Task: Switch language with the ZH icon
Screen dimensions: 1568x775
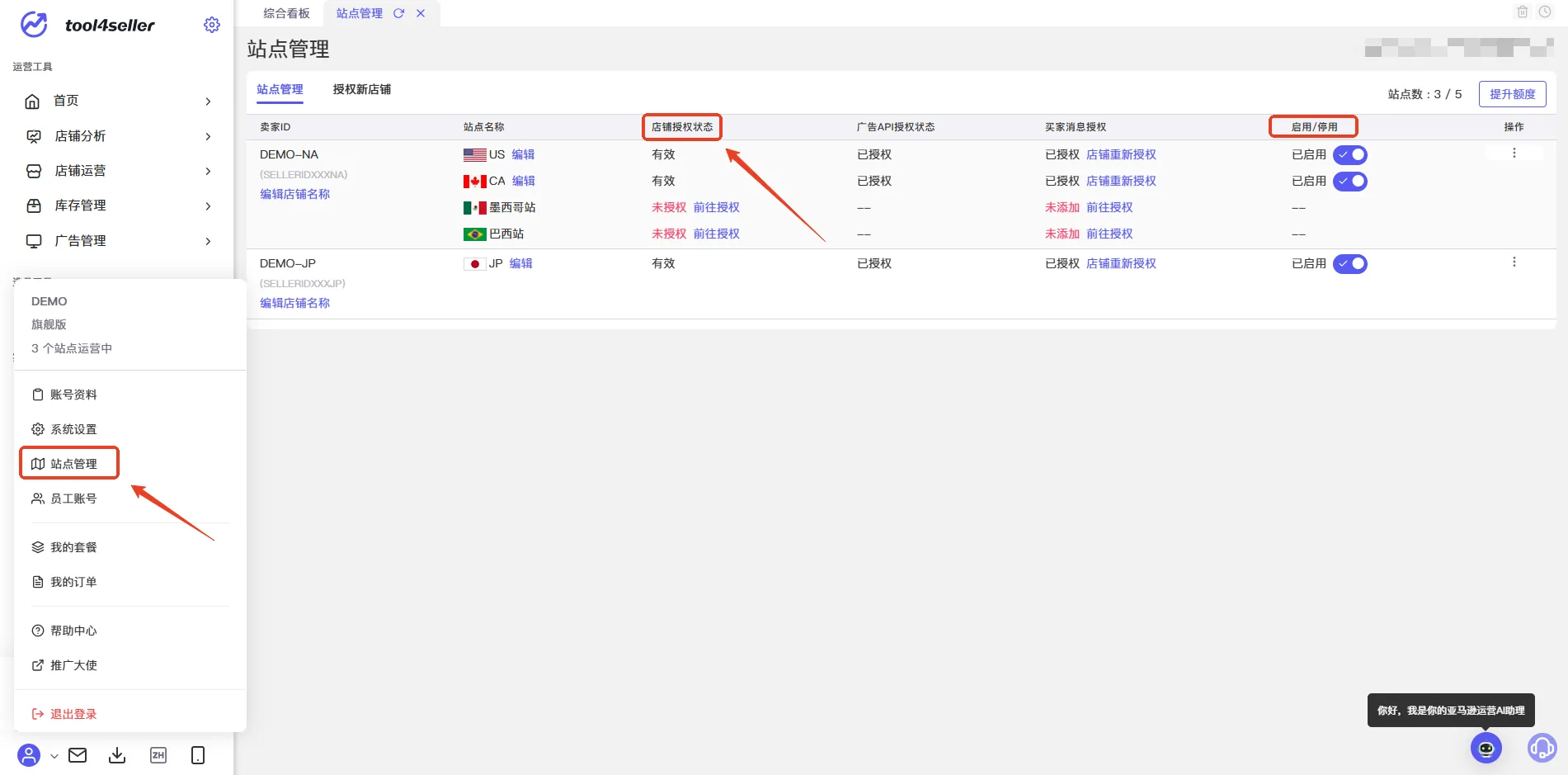Action: [x=158, y=755]
